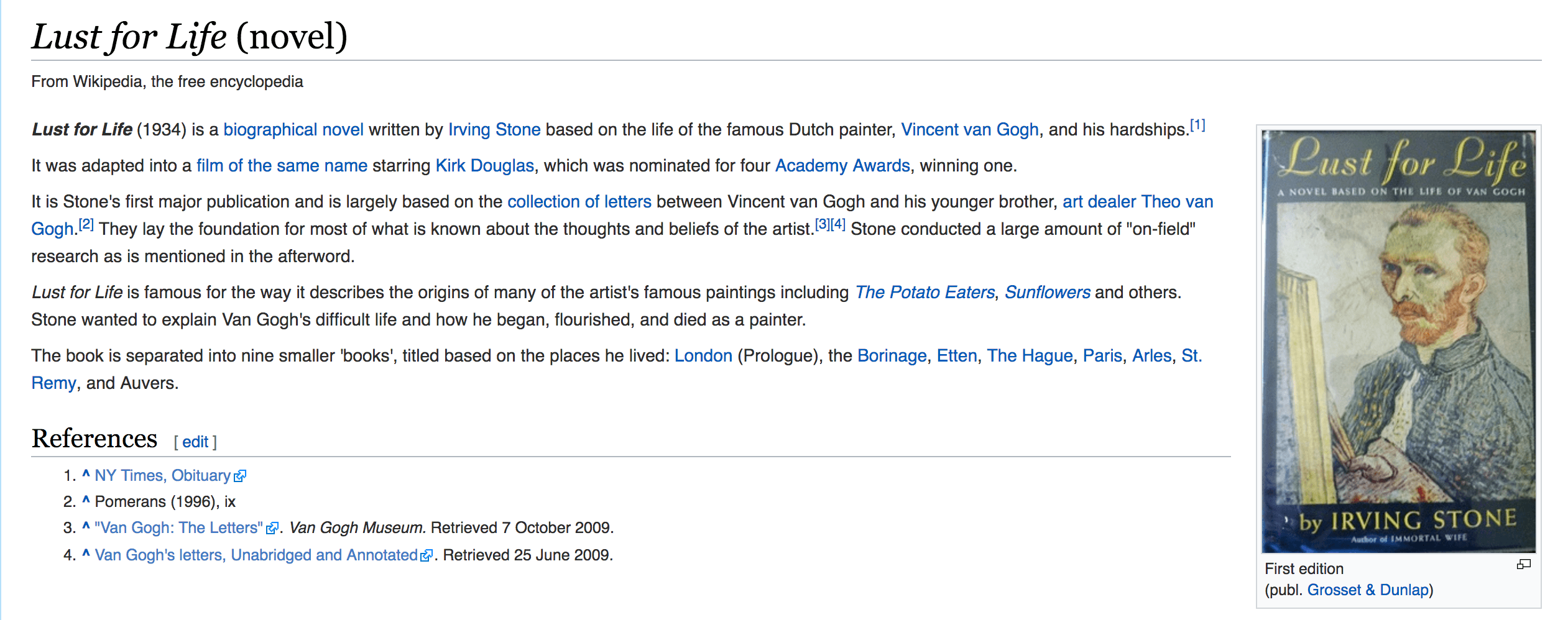Click the Kirk Douglas link

click(x=484, y=165)
